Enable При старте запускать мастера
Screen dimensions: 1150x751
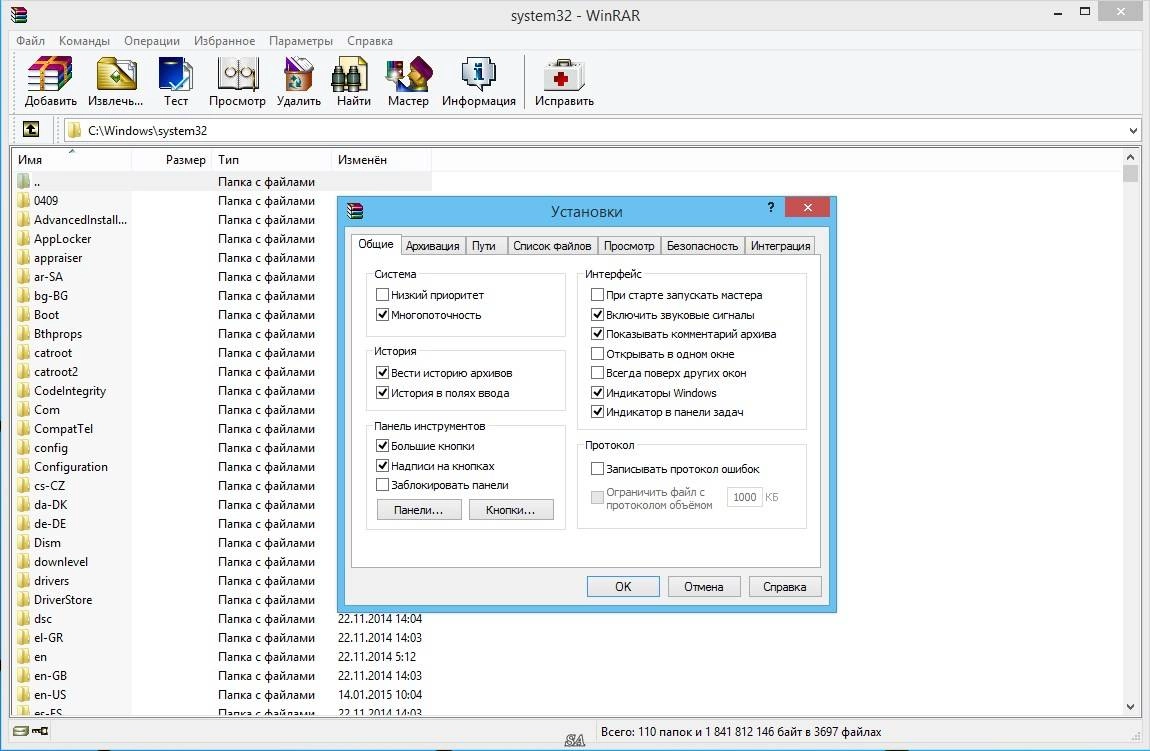click(x=597, y=295)
